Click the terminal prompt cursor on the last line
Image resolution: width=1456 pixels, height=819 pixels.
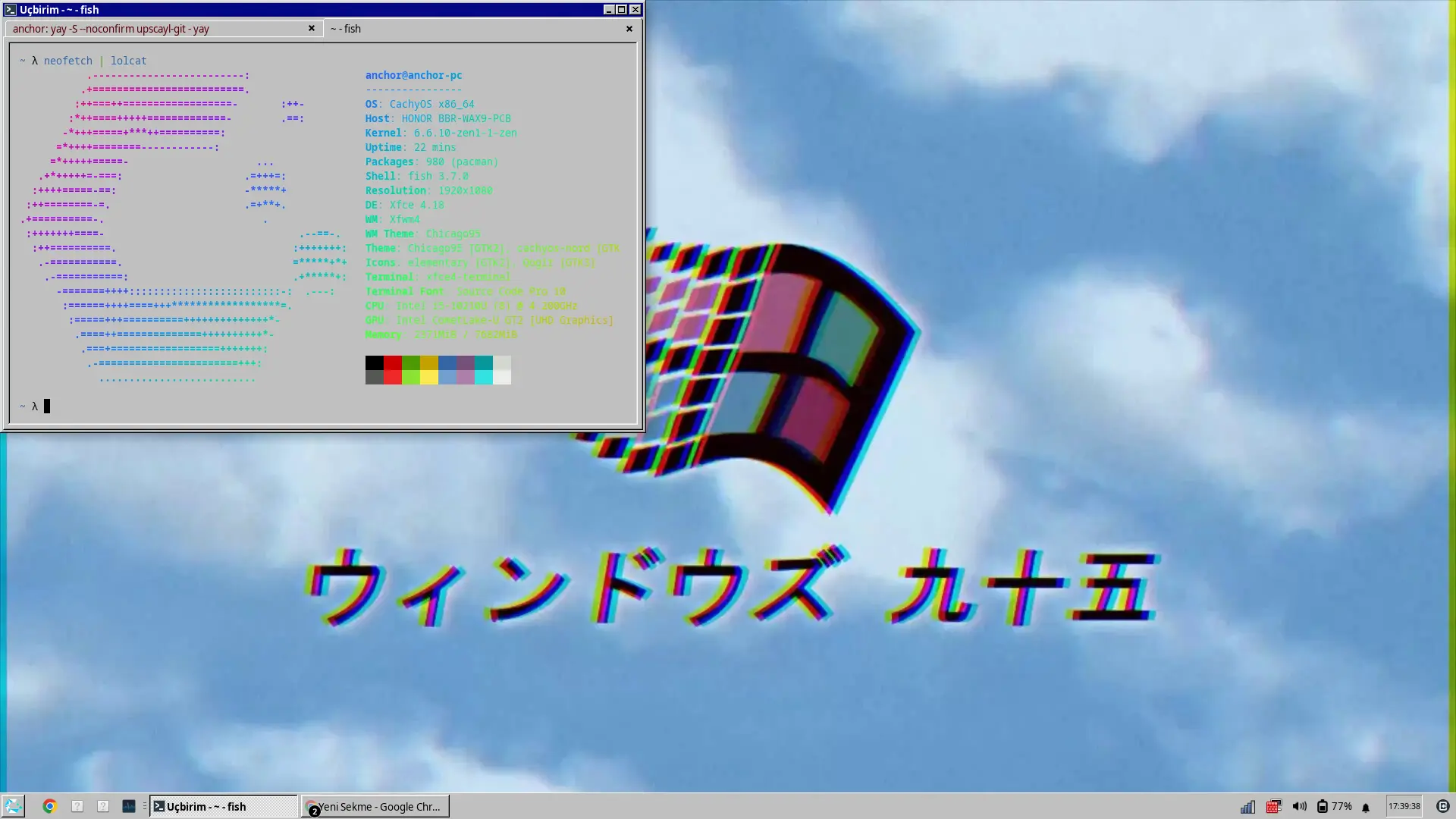[x=47, y=406]
